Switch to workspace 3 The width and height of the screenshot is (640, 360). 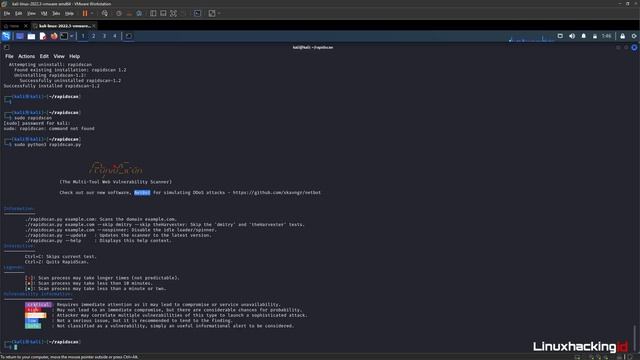point(104,36)
